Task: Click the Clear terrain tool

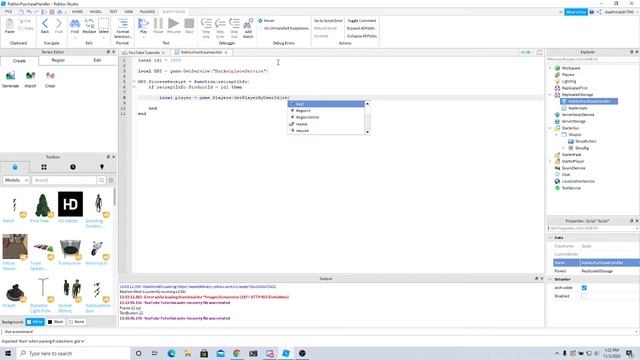Action: [x=50, y=76]
